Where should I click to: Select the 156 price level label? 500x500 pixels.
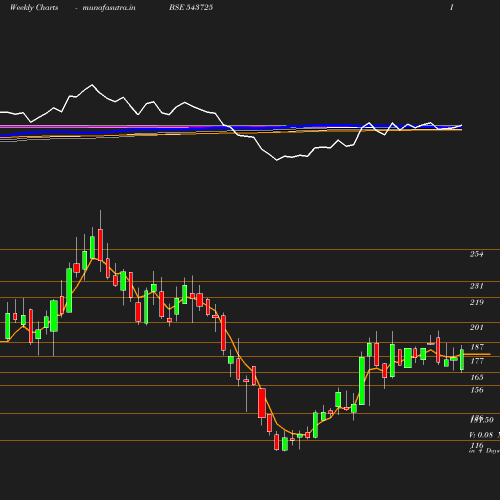[x=477, y=390]
